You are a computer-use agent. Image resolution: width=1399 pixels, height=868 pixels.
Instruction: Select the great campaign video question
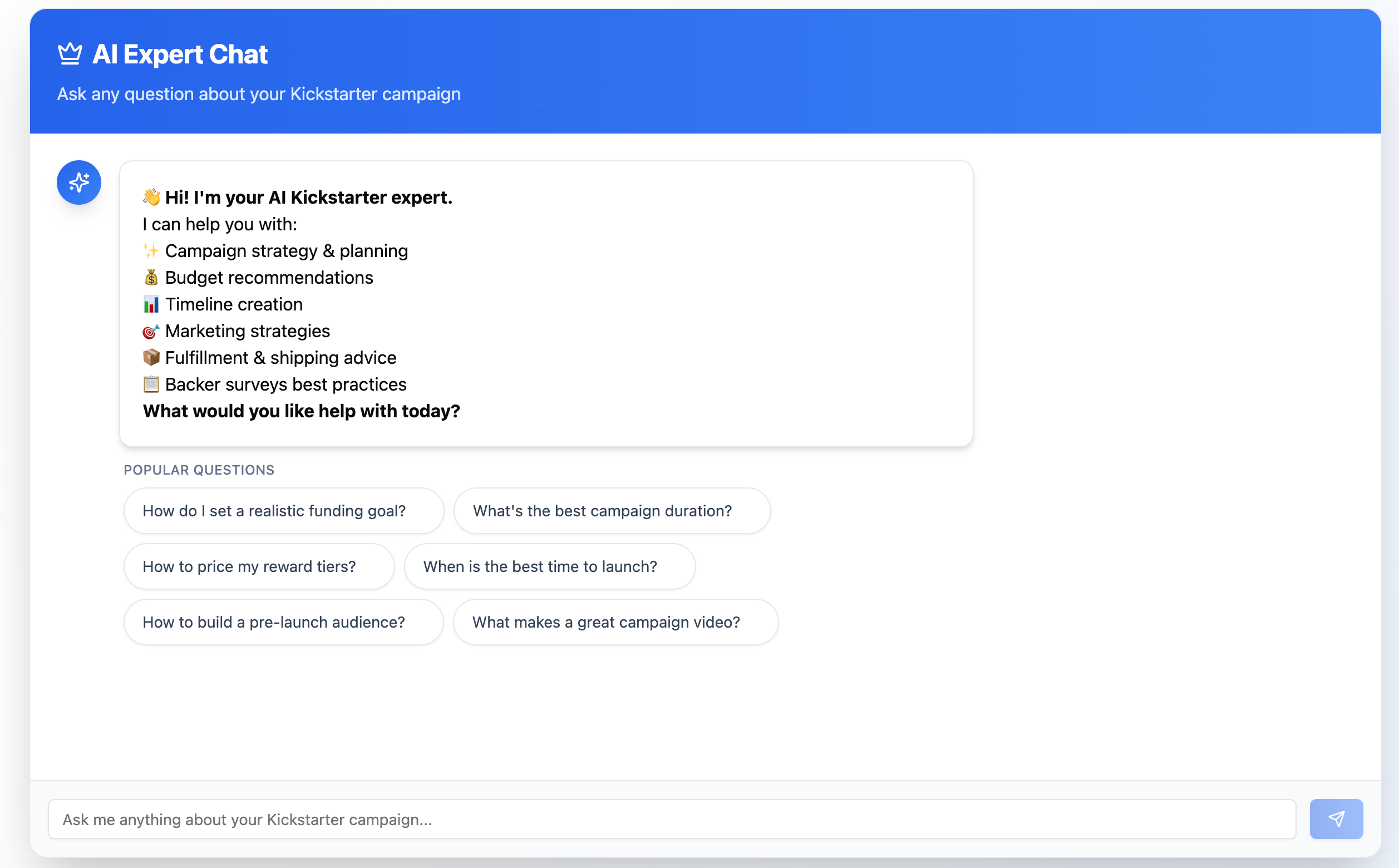(614, 622)
